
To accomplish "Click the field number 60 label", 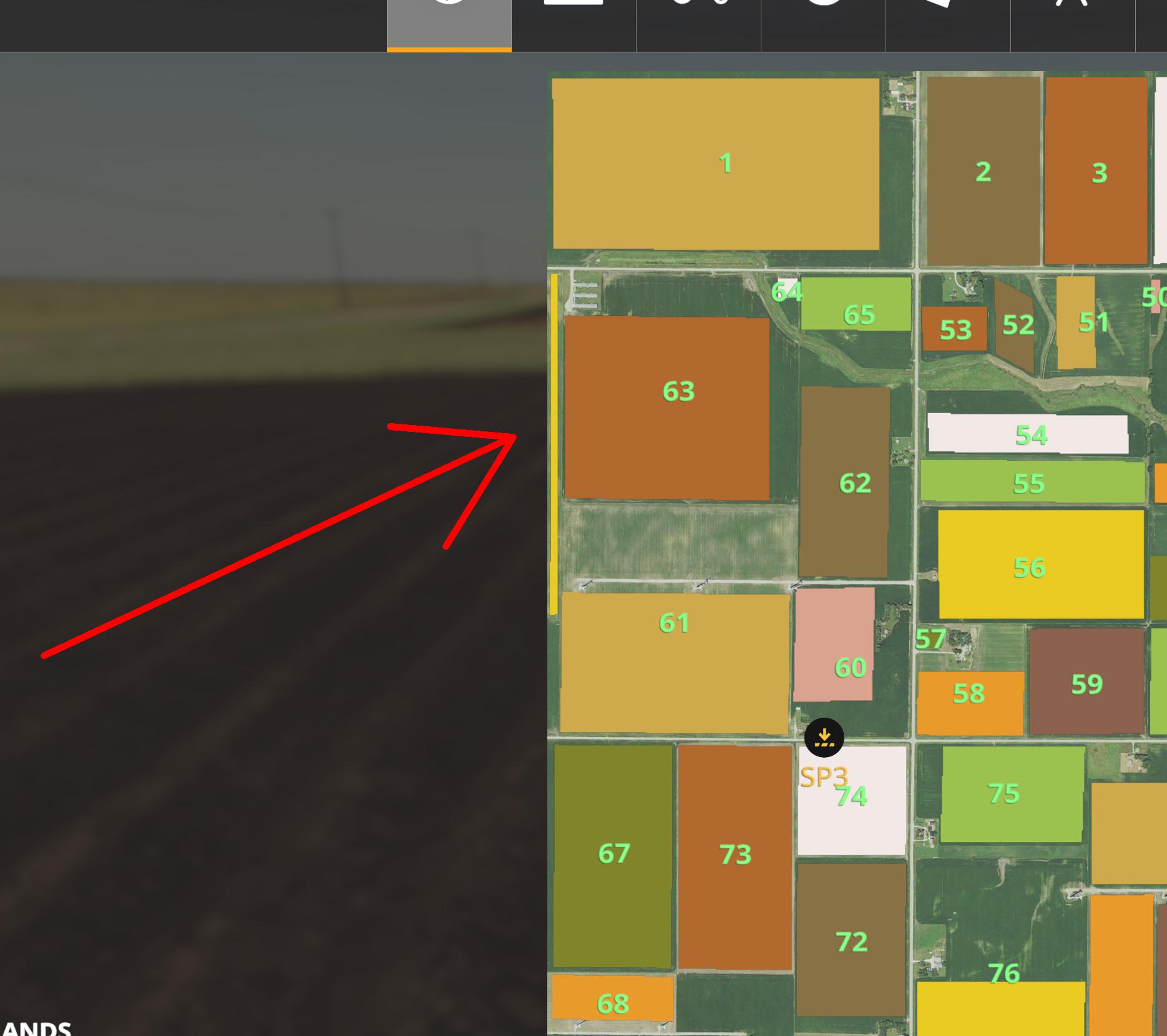I will pos(850,668).
